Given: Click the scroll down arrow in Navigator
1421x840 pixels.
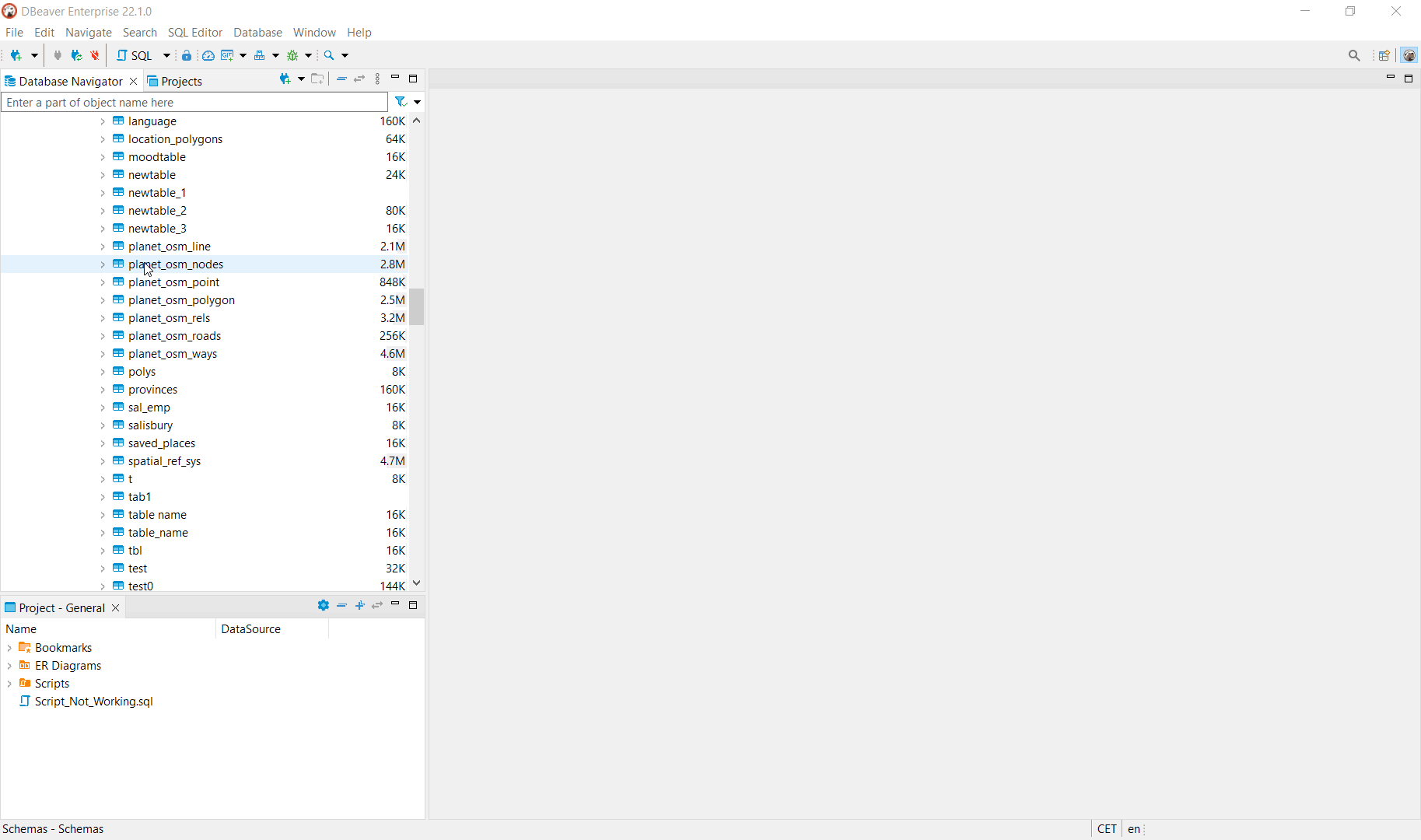Looking at the screenshot, I should pyautogui.click(x=417, y=583).
